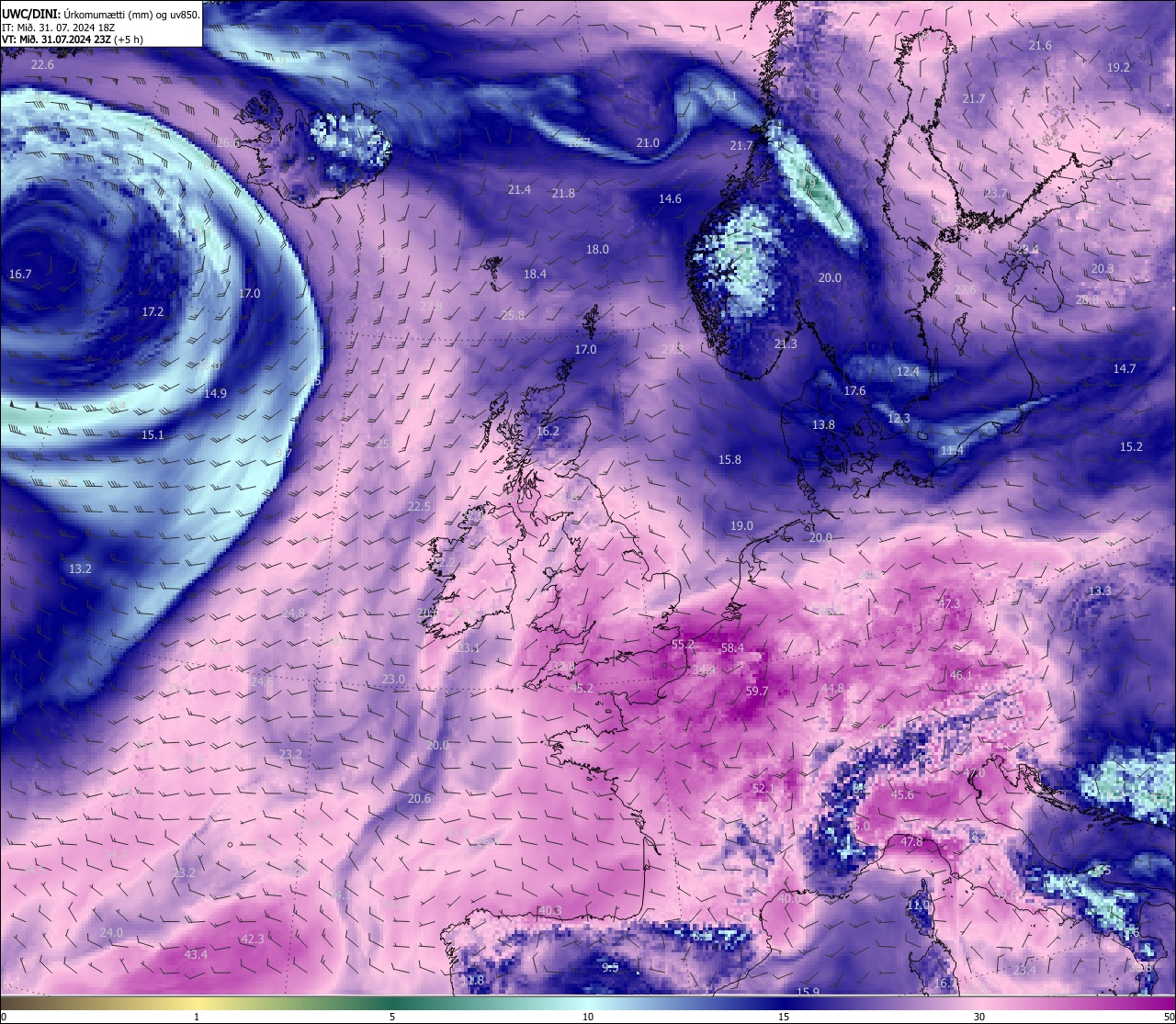Click the 21.4 value southeast of Iceland
The height and width of the screenshot is (1024, 1176).
point(519,190)
